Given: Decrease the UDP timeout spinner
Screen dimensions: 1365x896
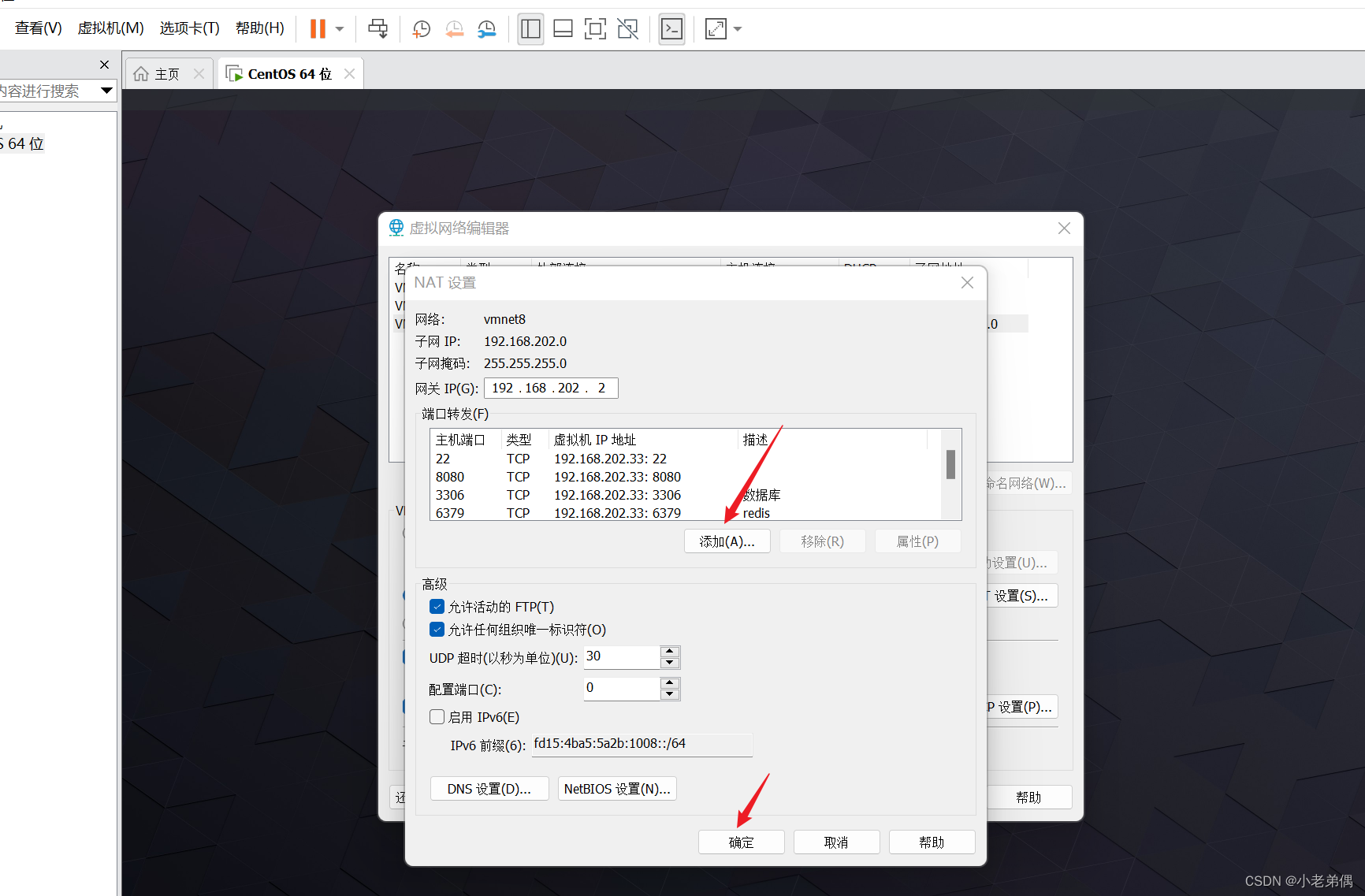Looking at the screenshot, I should click(x=670, y=663).
